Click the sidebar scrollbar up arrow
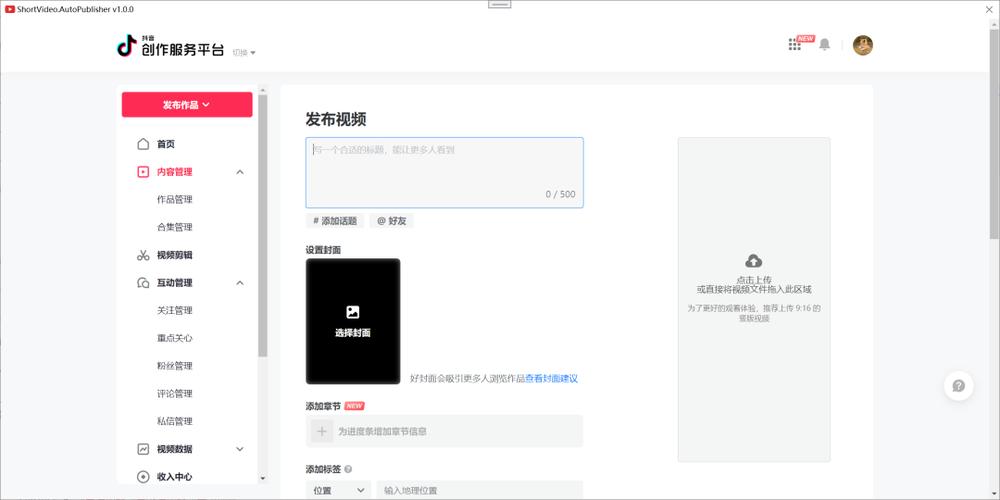This screenshot has width=1000, height=500. pos(263,89)
